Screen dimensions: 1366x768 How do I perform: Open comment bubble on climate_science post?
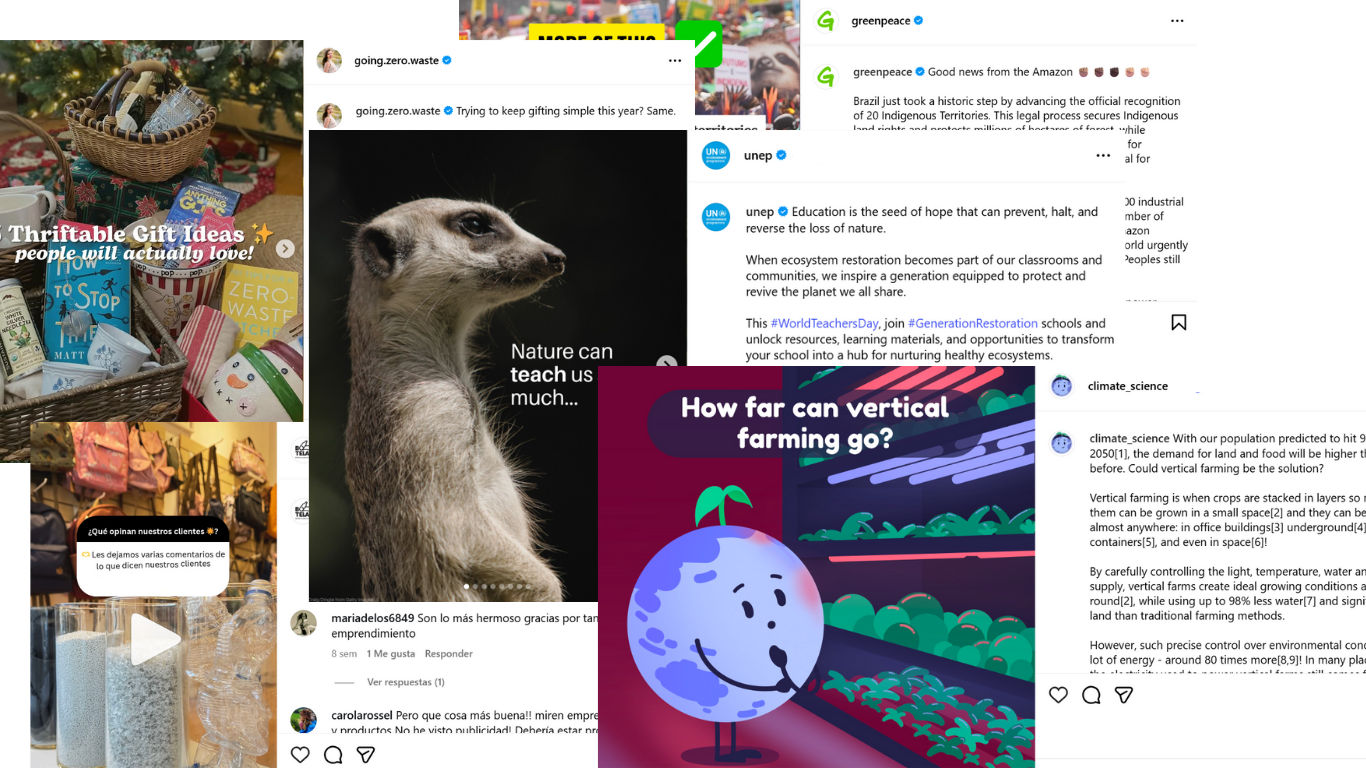pos(1091,694)
